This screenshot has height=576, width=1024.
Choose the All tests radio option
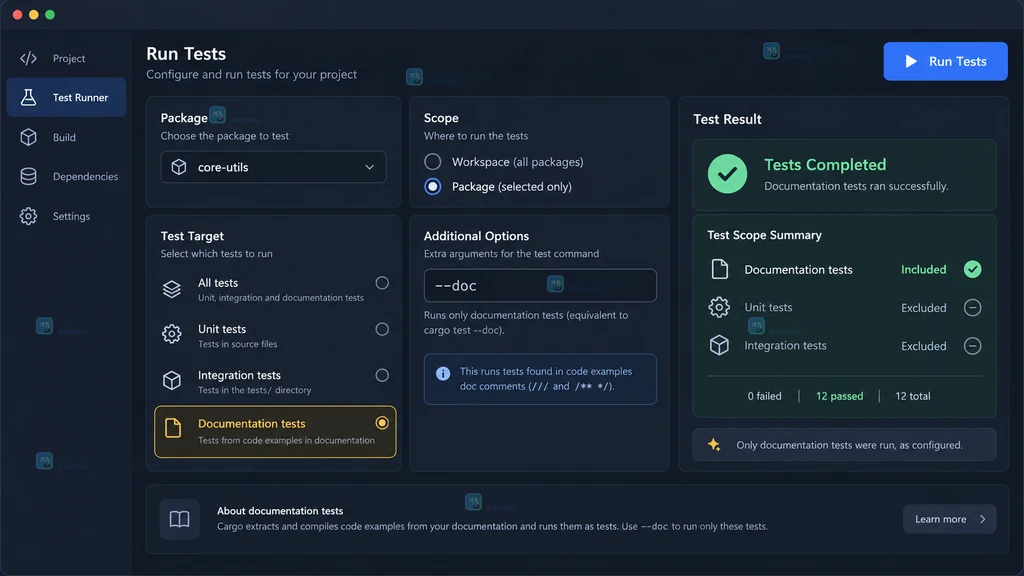[382, 283]
